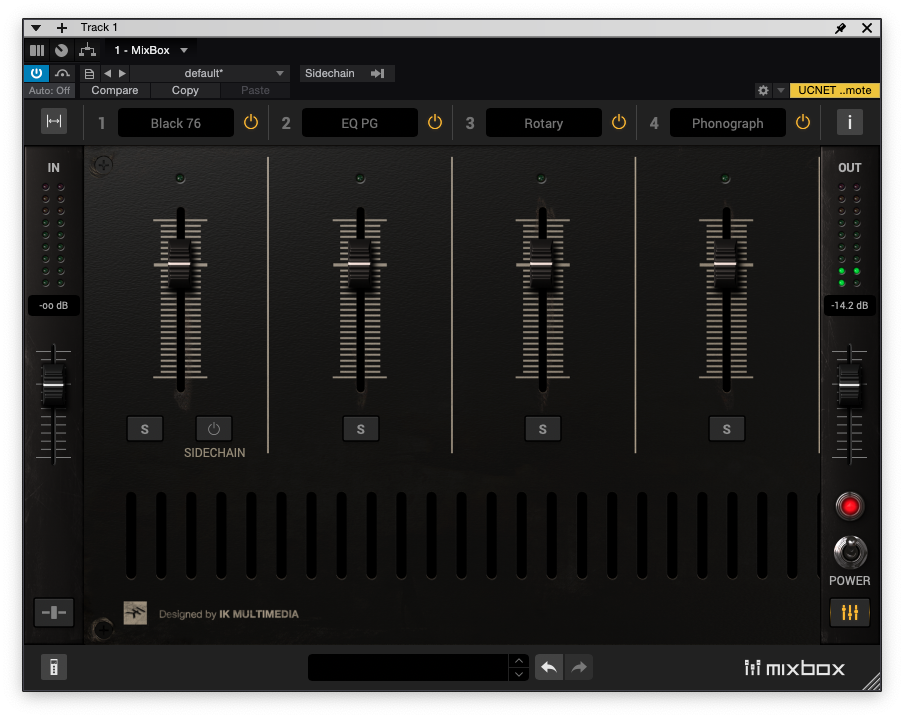Open the remote control icon in footer
The width and height of the screenshot is (904, 718).
point(54,667)
